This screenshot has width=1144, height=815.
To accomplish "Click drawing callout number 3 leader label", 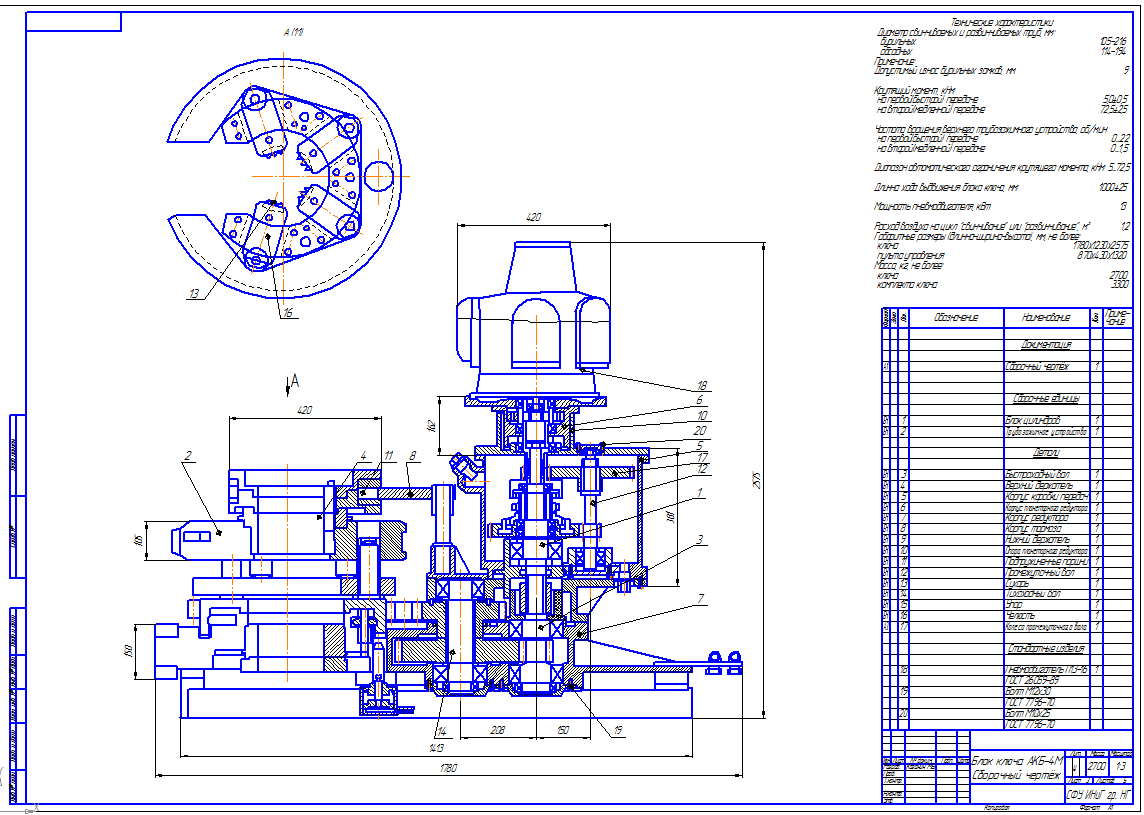I will (x=700, y=540).
